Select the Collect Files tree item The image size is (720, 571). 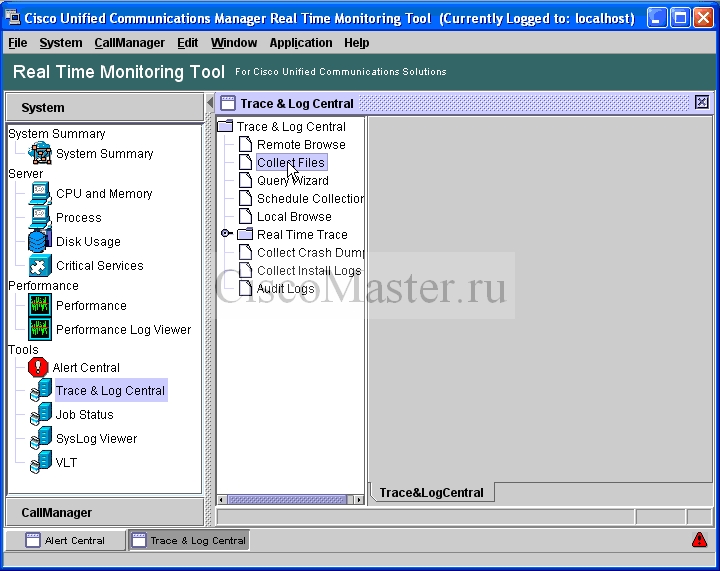click(x=291, y=162)
